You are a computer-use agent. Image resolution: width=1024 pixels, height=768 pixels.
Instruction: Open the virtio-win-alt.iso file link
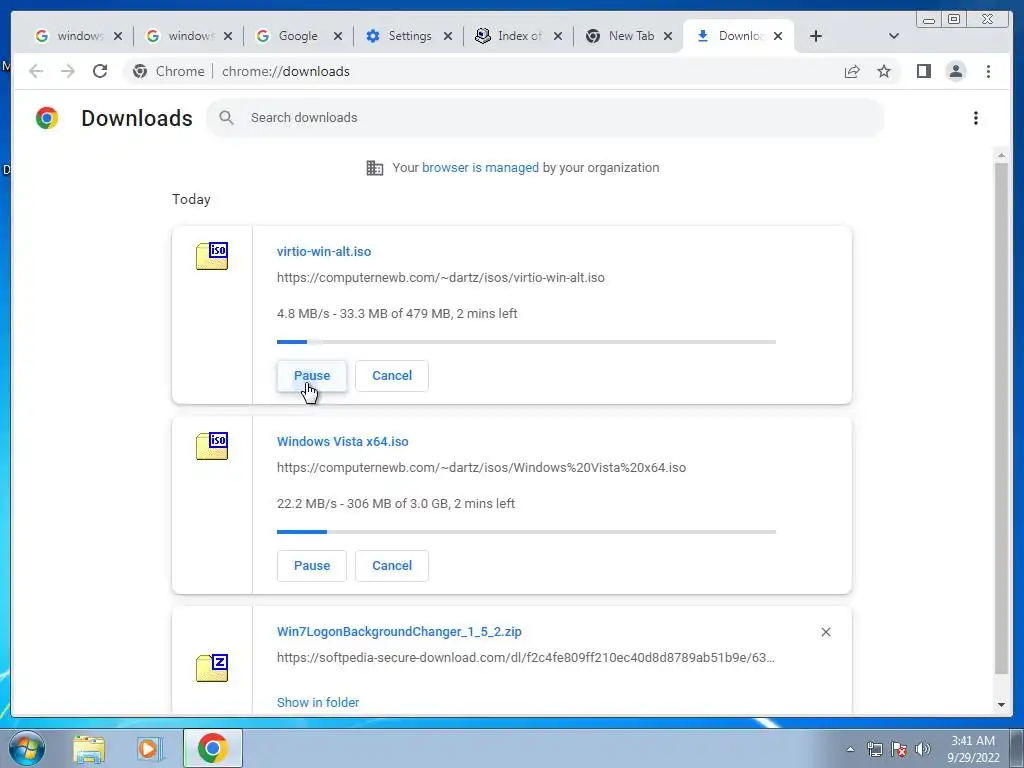(x=324, y=251)
